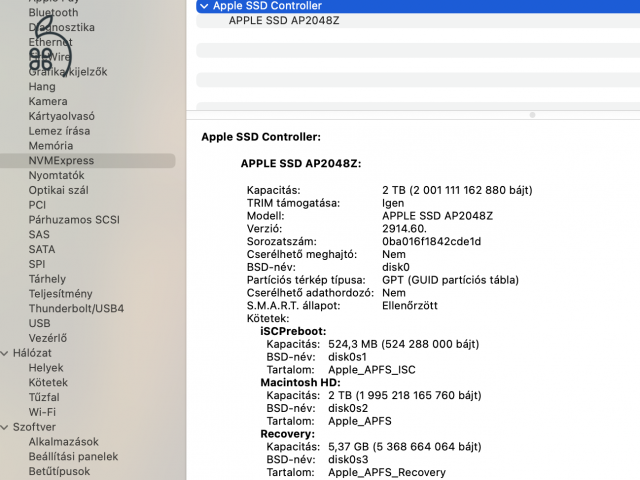Click the serial number 0ba016f1842cde1d
640x480 pixels.
click(431, 242)
